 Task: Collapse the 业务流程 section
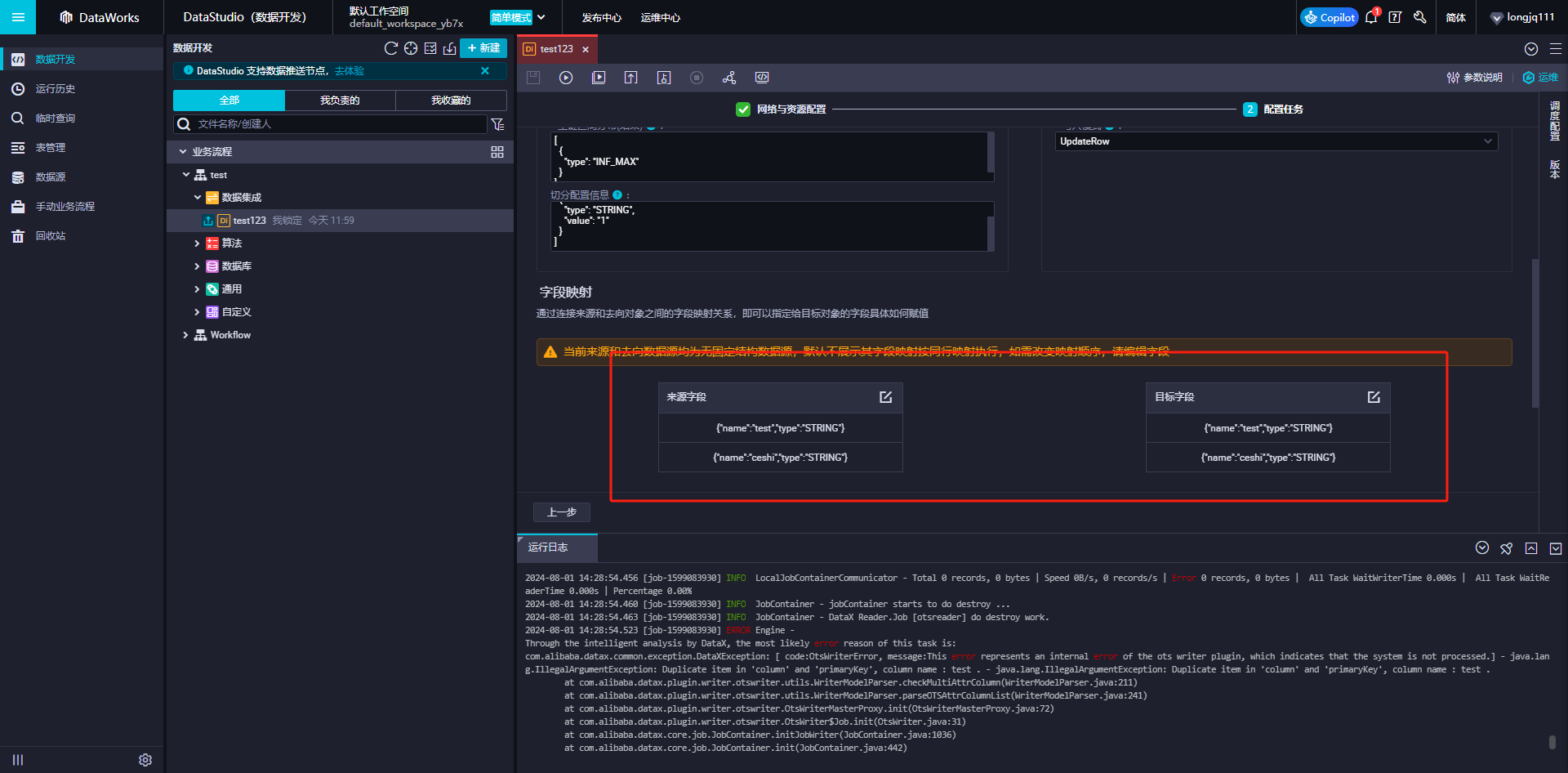(x=183, y=152)
